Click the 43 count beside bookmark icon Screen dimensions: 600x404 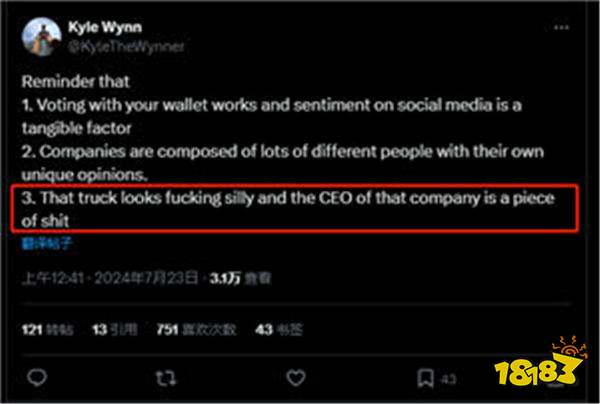click(x=448, y=379)
